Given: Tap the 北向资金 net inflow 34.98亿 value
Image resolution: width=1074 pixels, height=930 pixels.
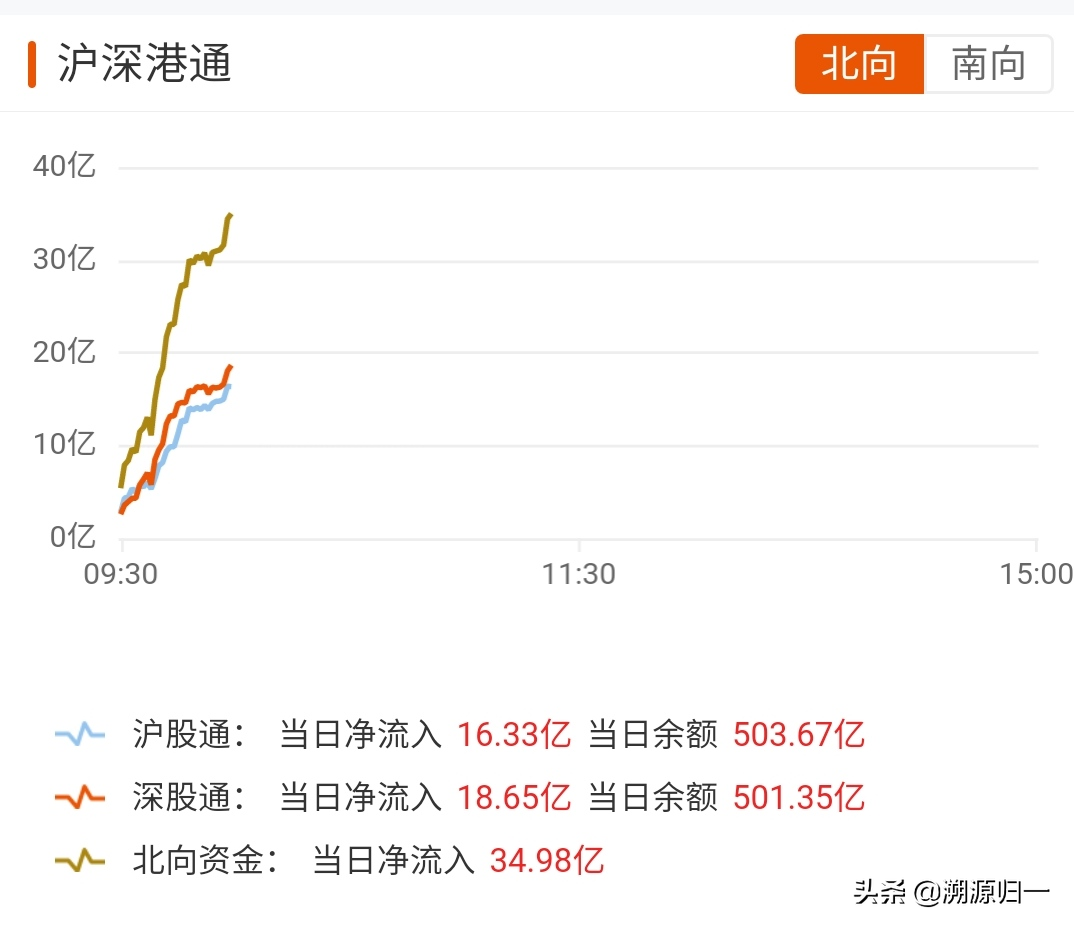Looking at the screenshot, I should click(x=547, y=860).
